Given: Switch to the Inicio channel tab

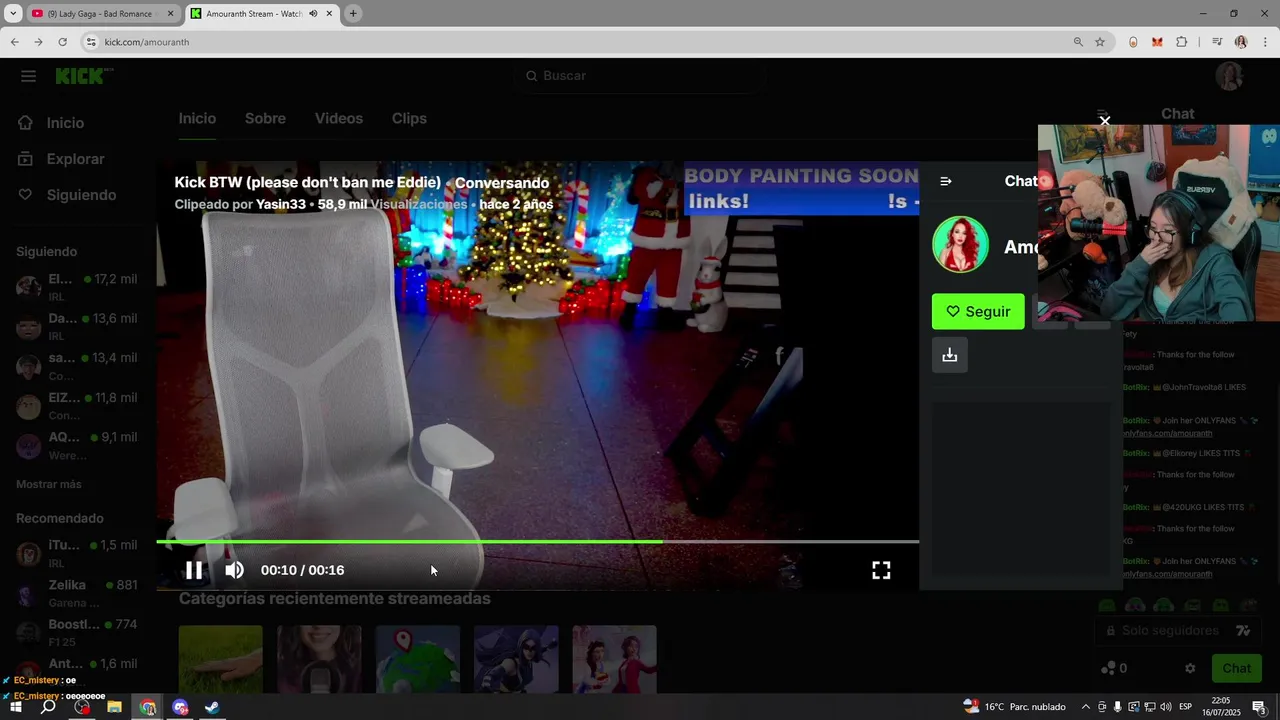Looking at the screenshot, I should (197, 118).
